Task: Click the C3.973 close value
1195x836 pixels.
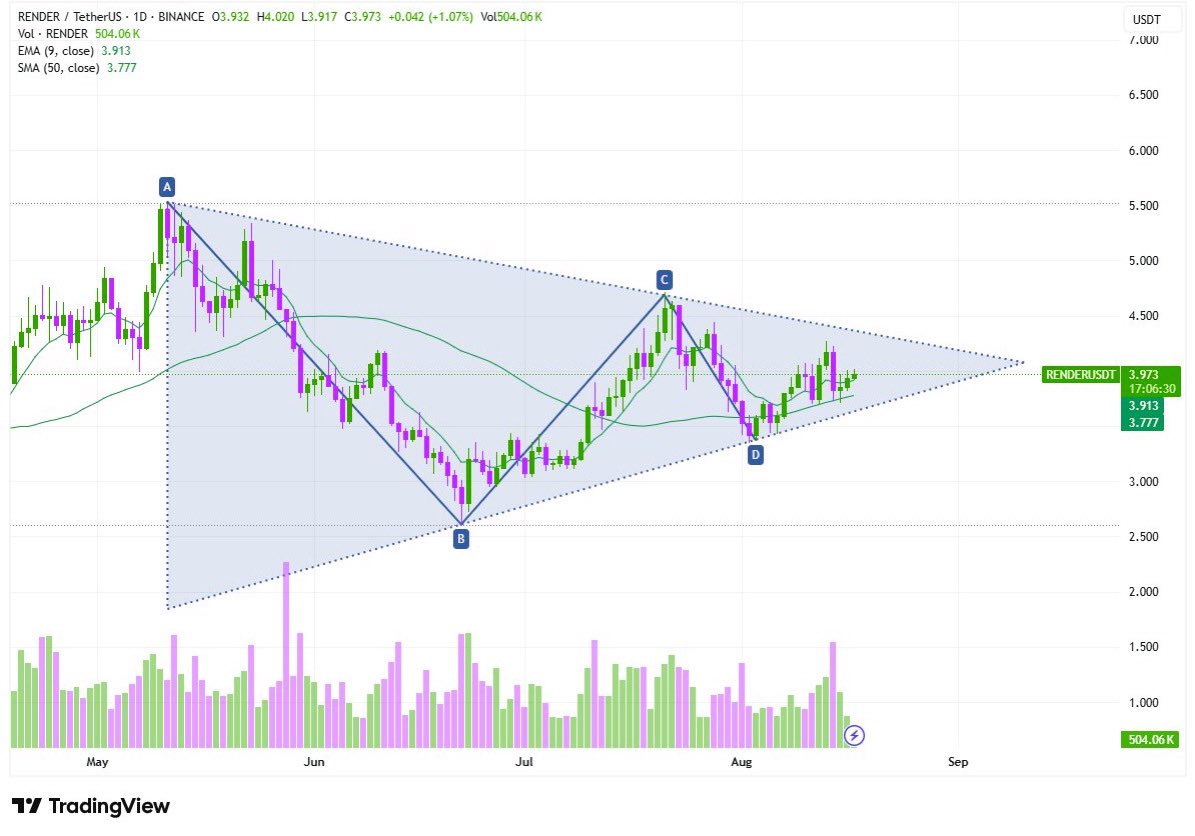Action: [x=363, y=17]
